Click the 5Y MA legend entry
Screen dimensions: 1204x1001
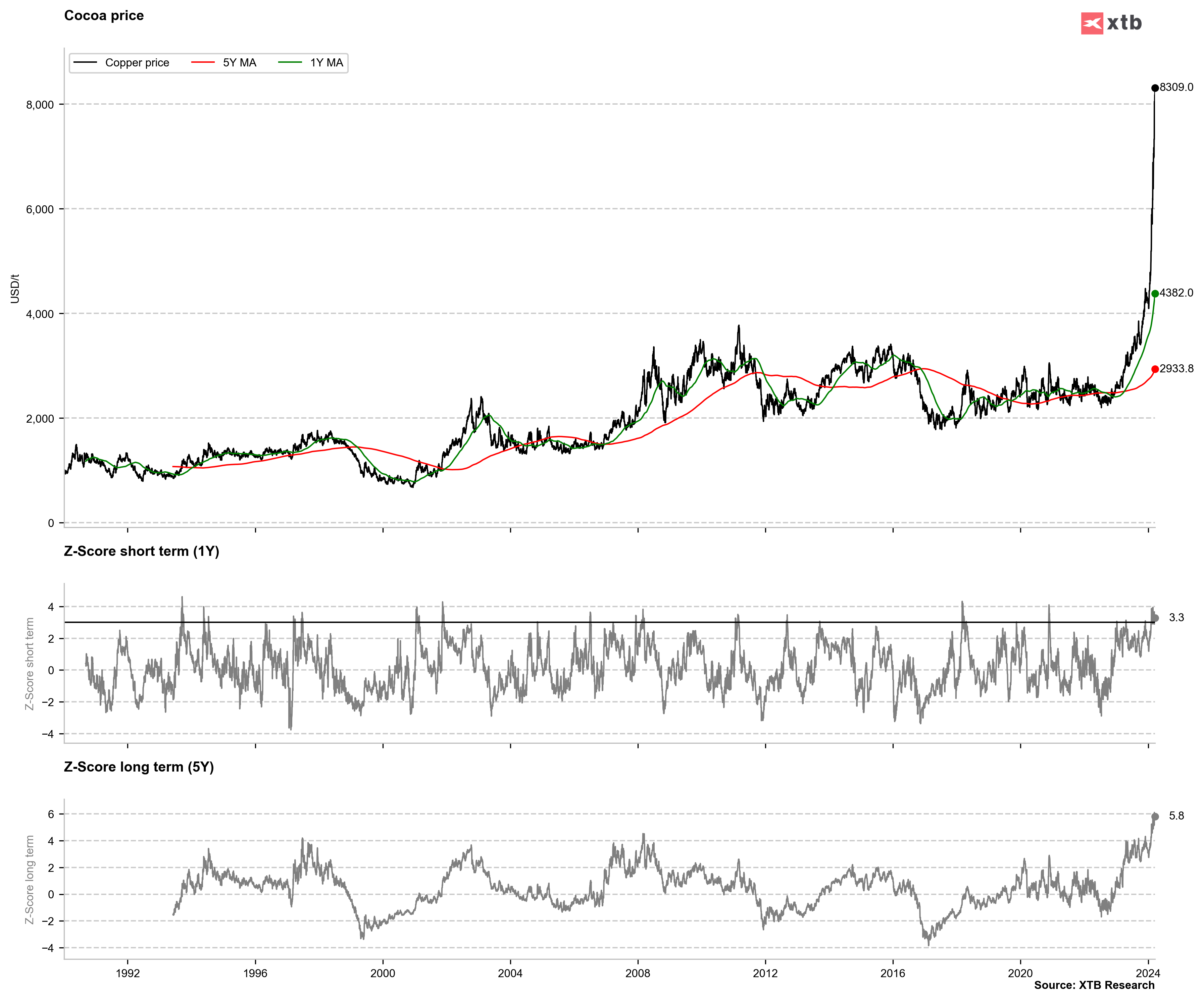click(239, 62)
